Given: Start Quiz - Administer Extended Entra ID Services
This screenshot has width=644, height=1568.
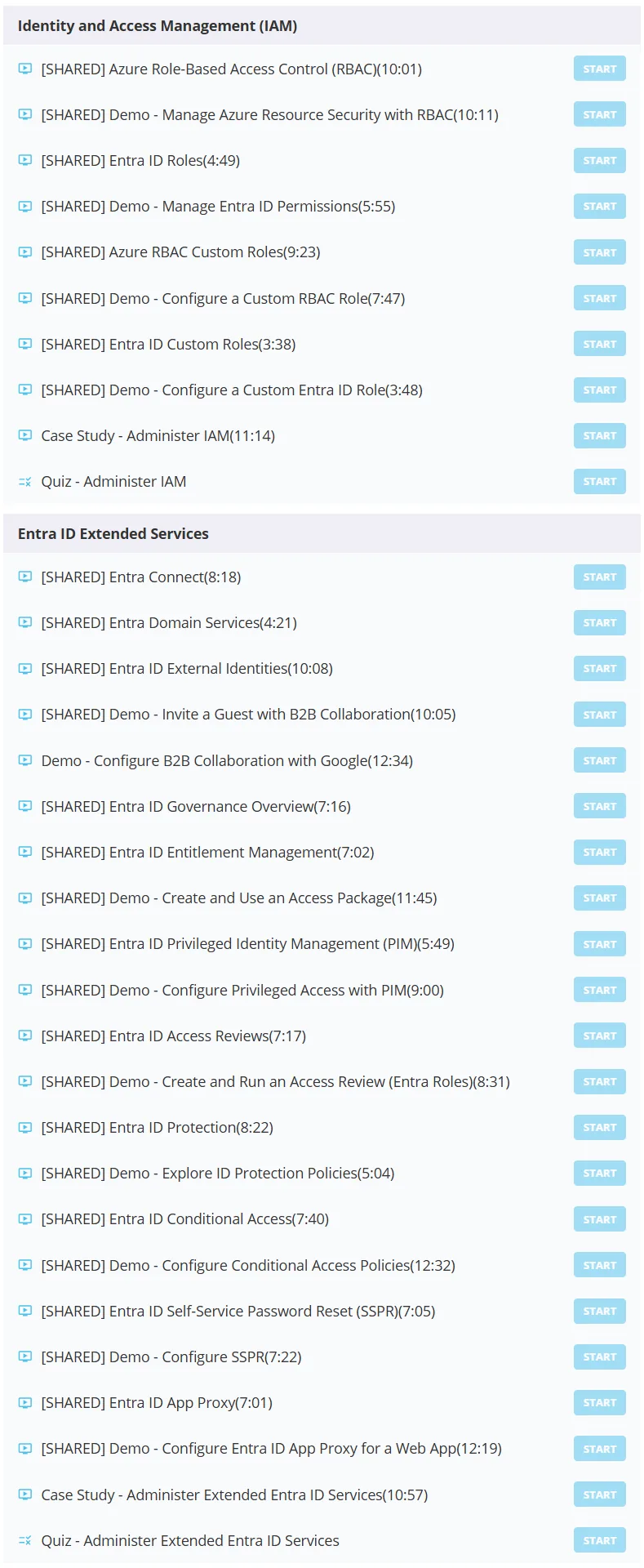Looking at the screenshot, I should 600,1540.
